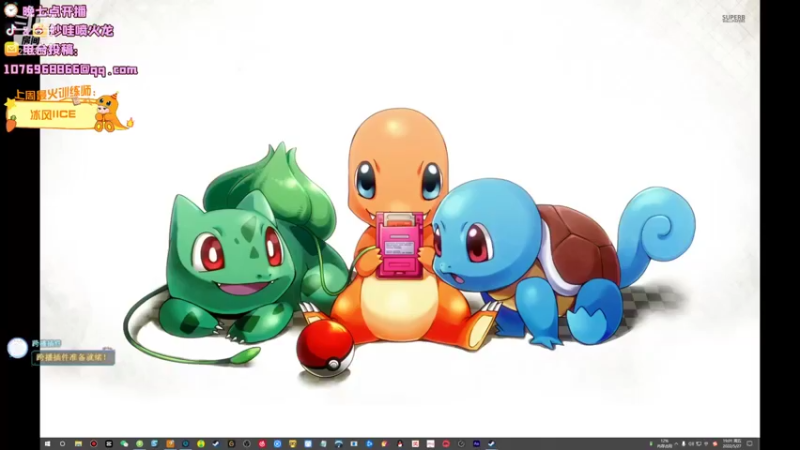Image resolution: width=800 pixels, height=450 pixels.
Task: Open the green circle taskbar app
Action: (x=139, y=444)
